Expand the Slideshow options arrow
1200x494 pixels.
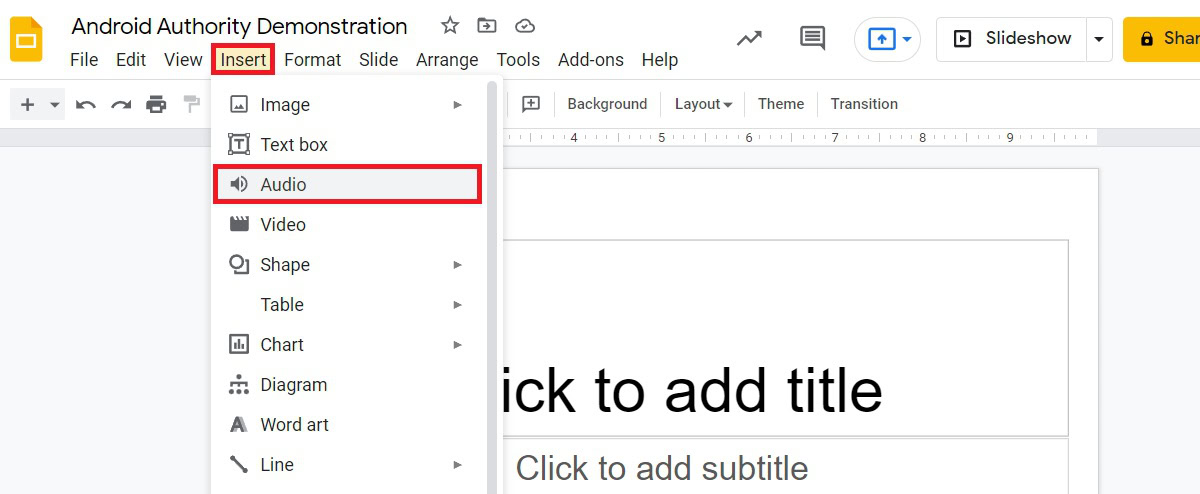tap(1099, 39)
